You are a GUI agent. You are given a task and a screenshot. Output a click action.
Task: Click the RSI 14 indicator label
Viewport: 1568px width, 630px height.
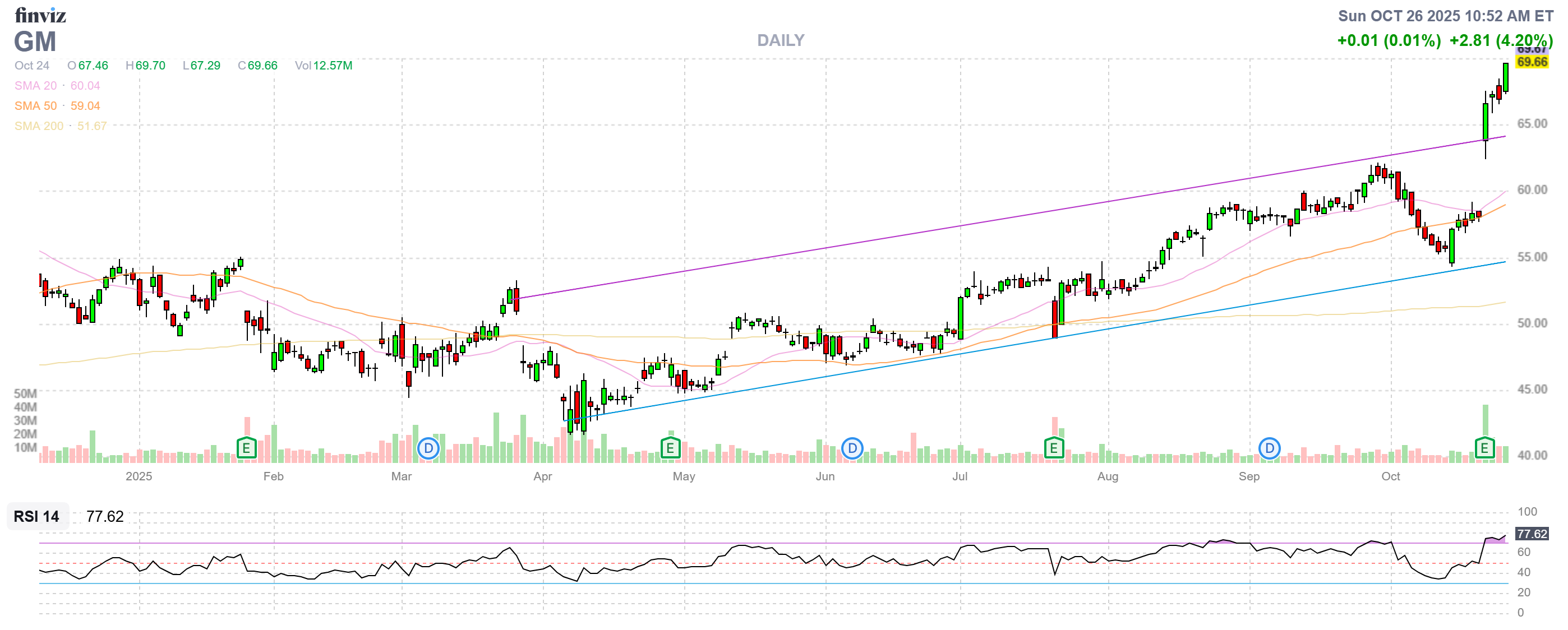[x=36, y=516]
